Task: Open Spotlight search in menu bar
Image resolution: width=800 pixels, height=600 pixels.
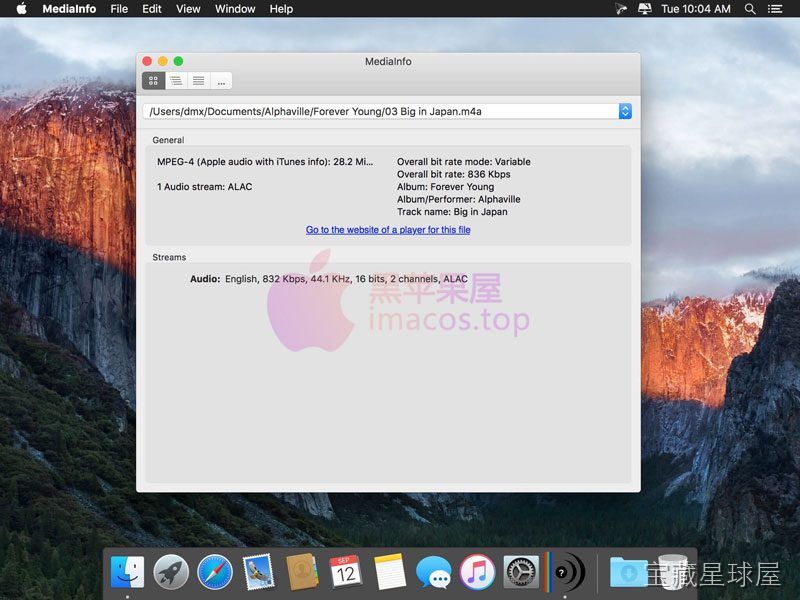Action: click(x=750, y=9)
